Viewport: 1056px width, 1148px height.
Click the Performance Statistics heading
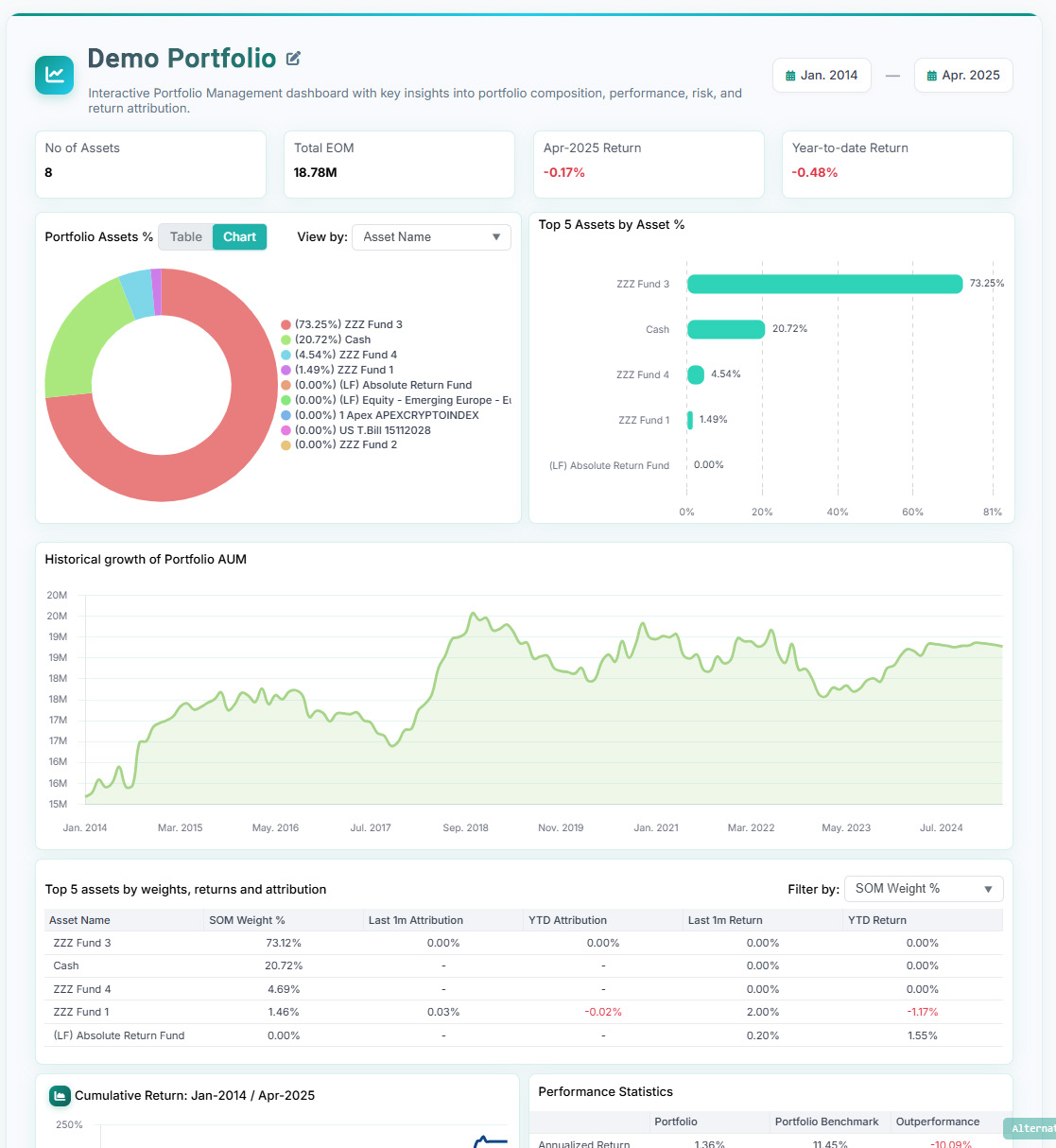(605, 1092)
